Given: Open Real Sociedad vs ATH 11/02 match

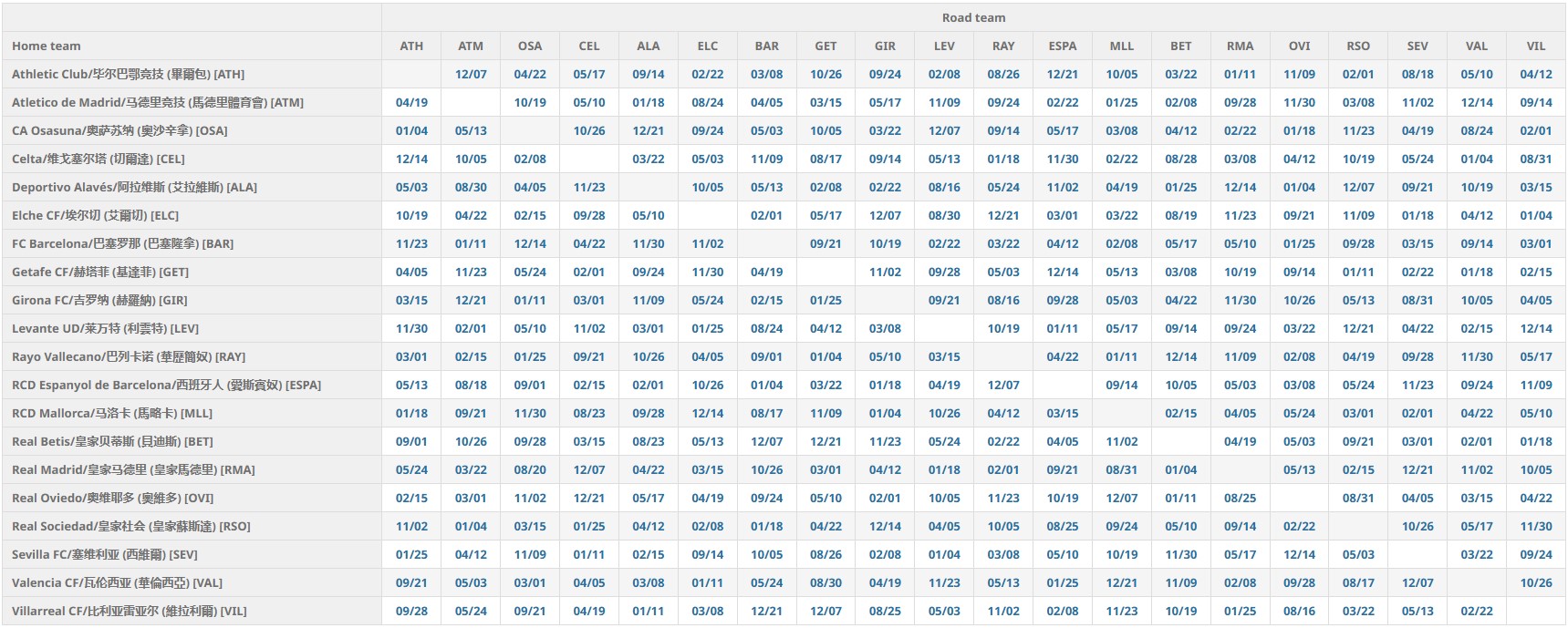Looking at the screenshot, I should (x=411, y=526).
